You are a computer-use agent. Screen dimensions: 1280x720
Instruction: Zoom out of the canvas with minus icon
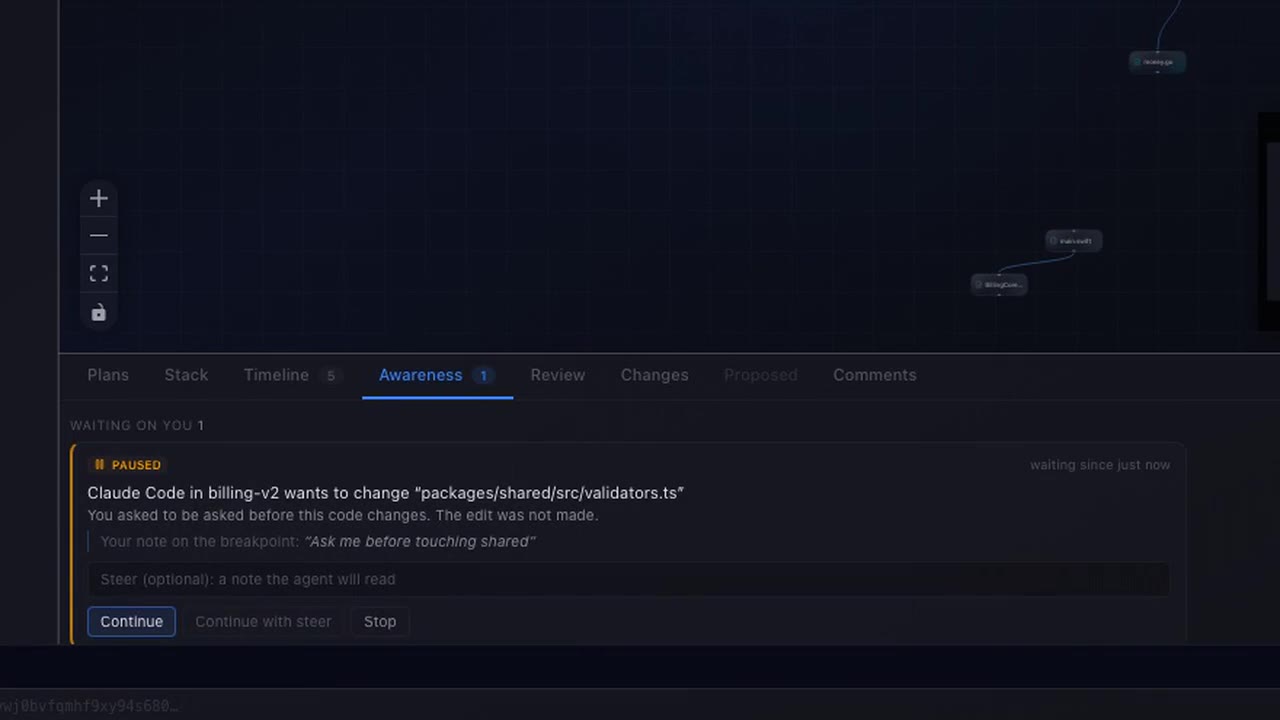tap(98, 235)
